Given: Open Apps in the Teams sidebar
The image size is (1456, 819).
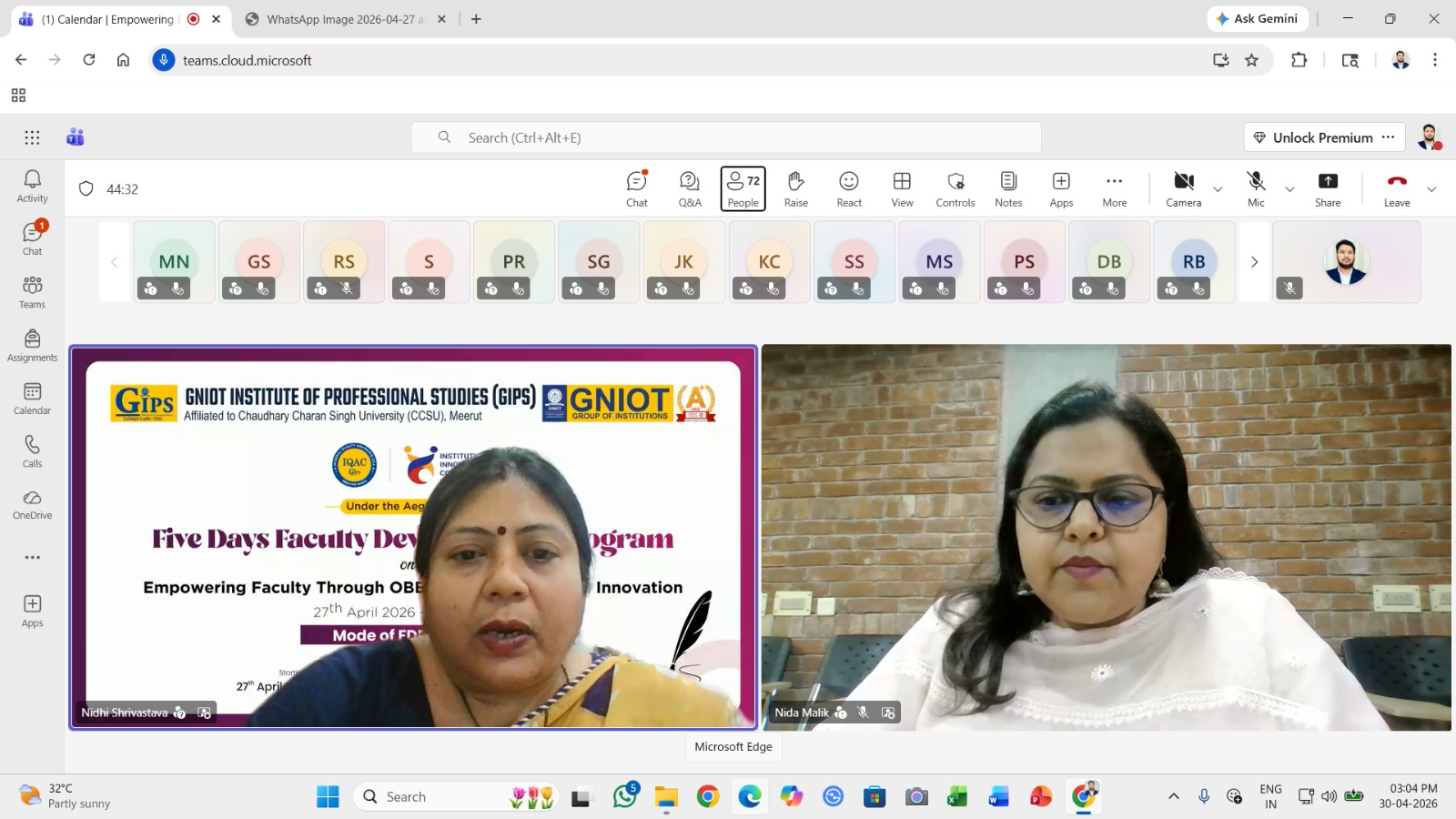Looking at the screenshot, I should click(32, 611).
